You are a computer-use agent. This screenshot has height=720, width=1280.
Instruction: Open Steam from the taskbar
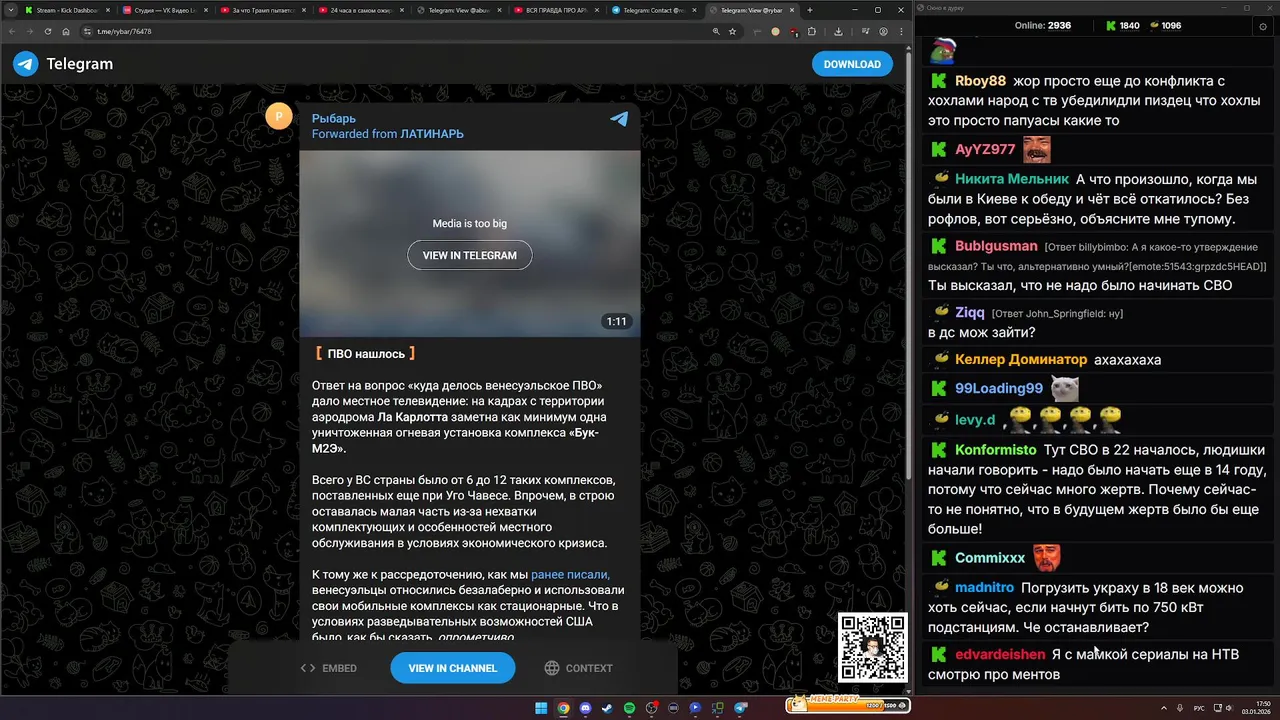pos(607,708)
